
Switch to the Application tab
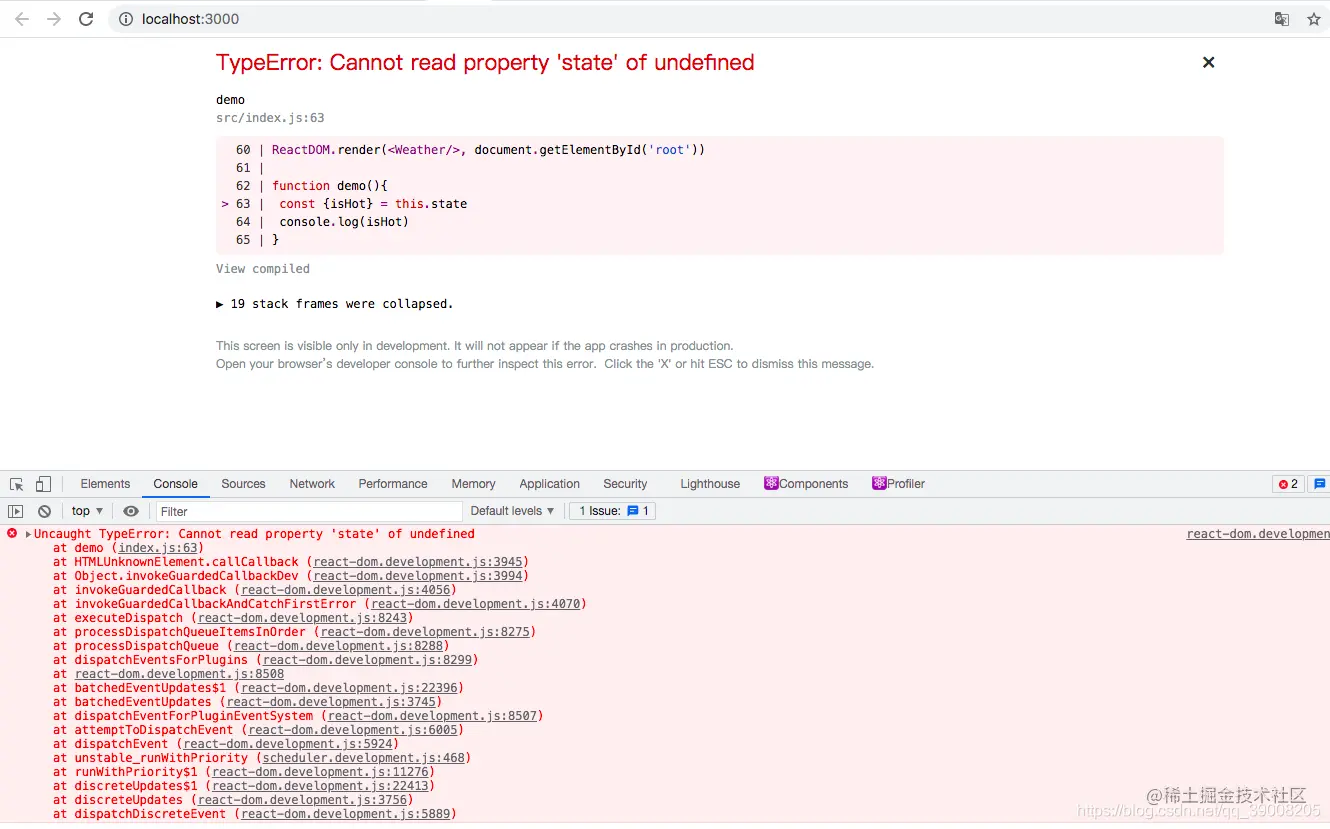pyautogui.click(x=549, y=484)
